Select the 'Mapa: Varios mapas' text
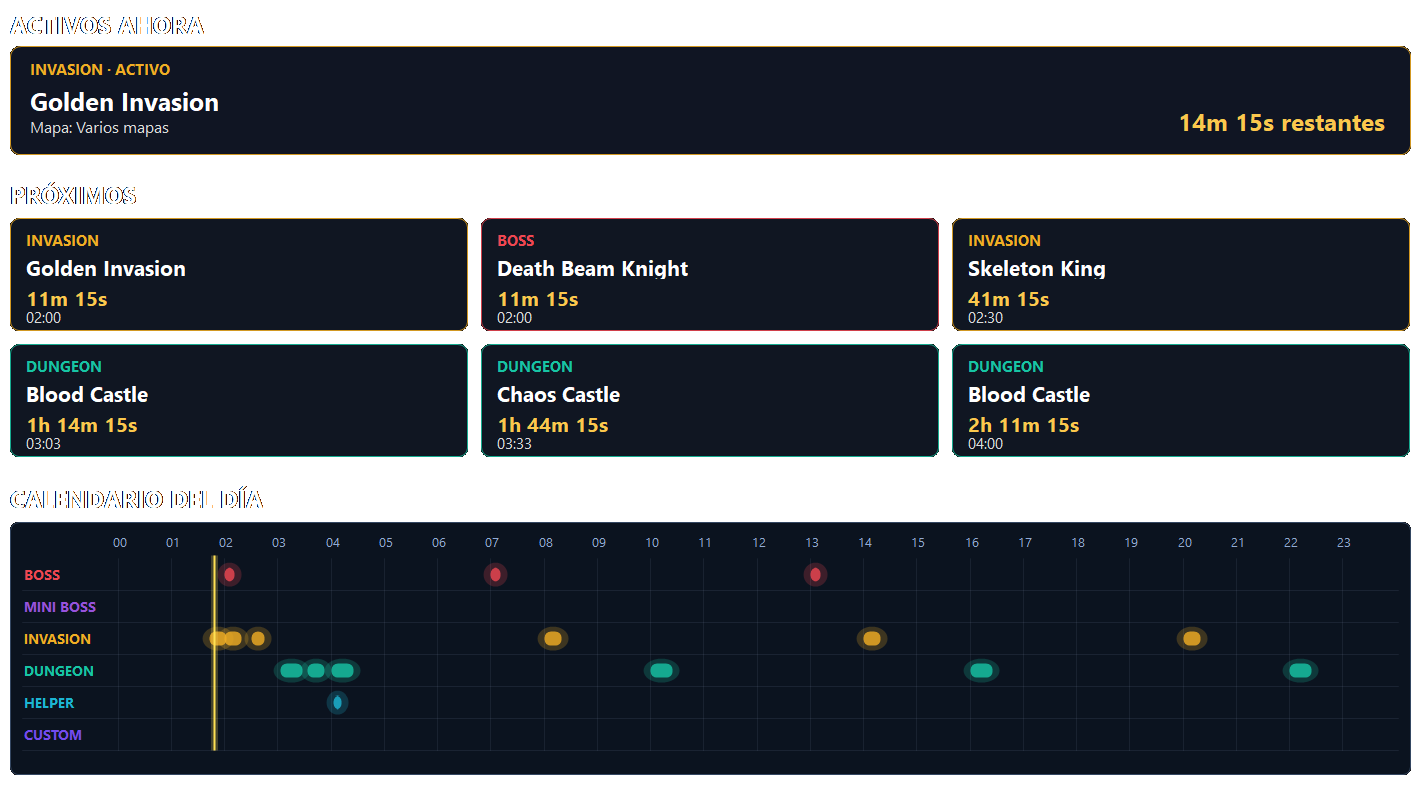The image size is (1420, 787). coord(99,128)
